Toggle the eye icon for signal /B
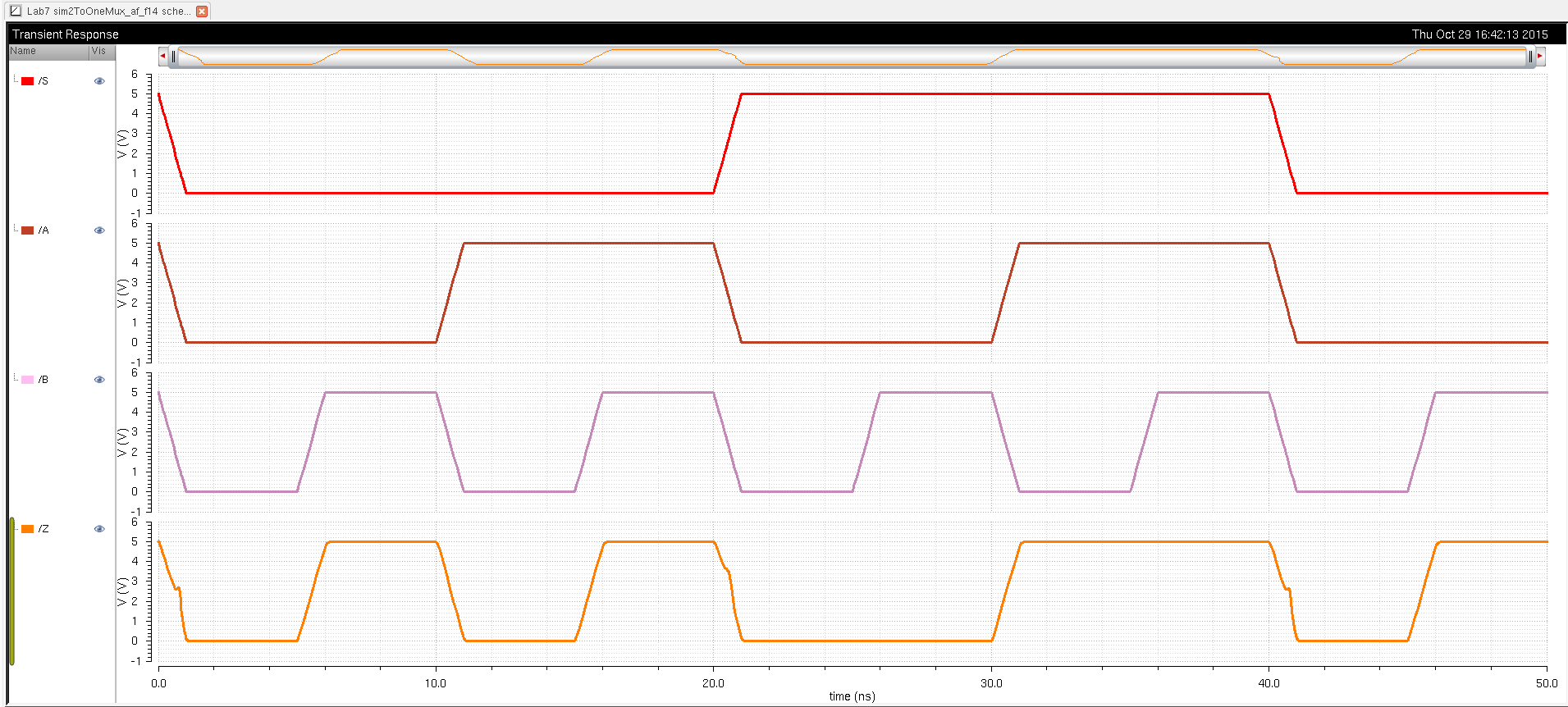The height and width of the screenshot is (707, 1568). 99,380
